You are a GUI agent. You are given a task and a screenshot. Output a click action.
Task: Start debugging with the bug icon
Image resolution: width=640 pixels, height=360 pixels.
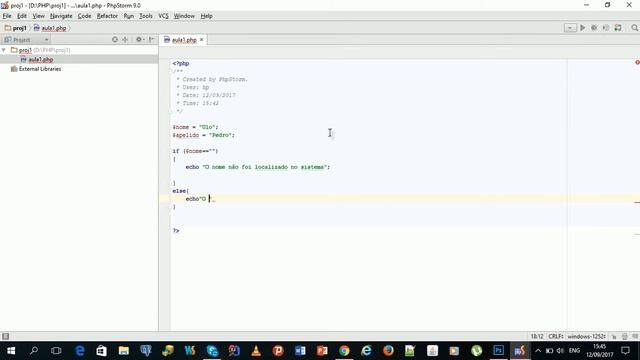click(x=594, y=28)
